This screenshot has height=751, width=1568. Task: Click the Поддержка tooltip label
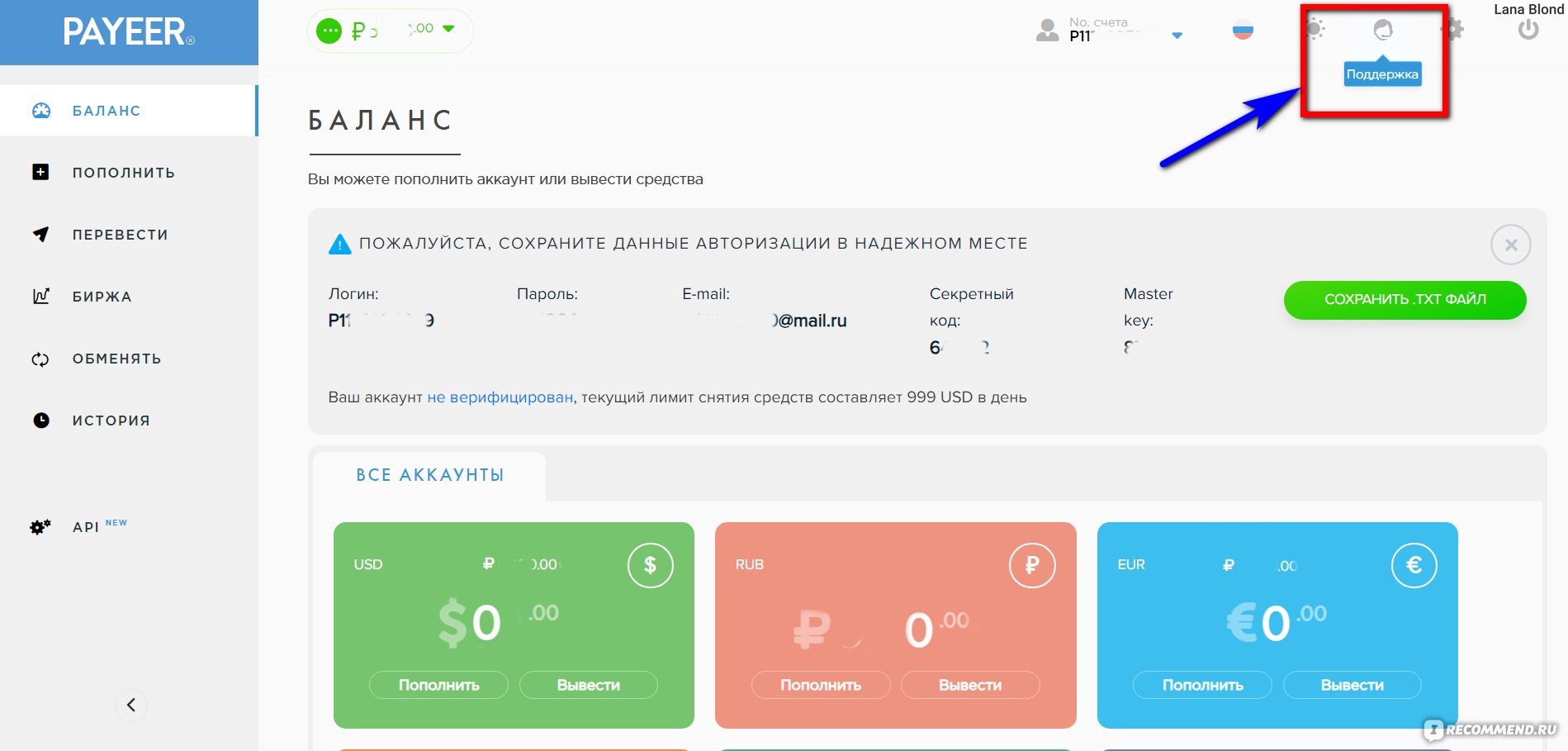point(1382,74)
